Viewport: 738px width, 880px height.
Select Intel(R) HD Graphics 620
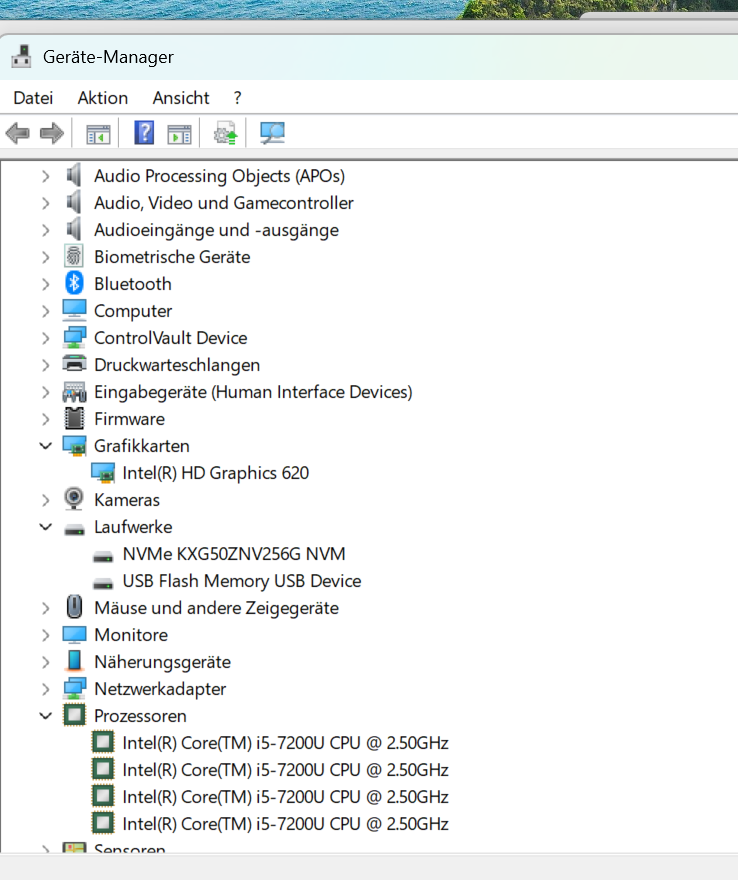pos(216,473)
